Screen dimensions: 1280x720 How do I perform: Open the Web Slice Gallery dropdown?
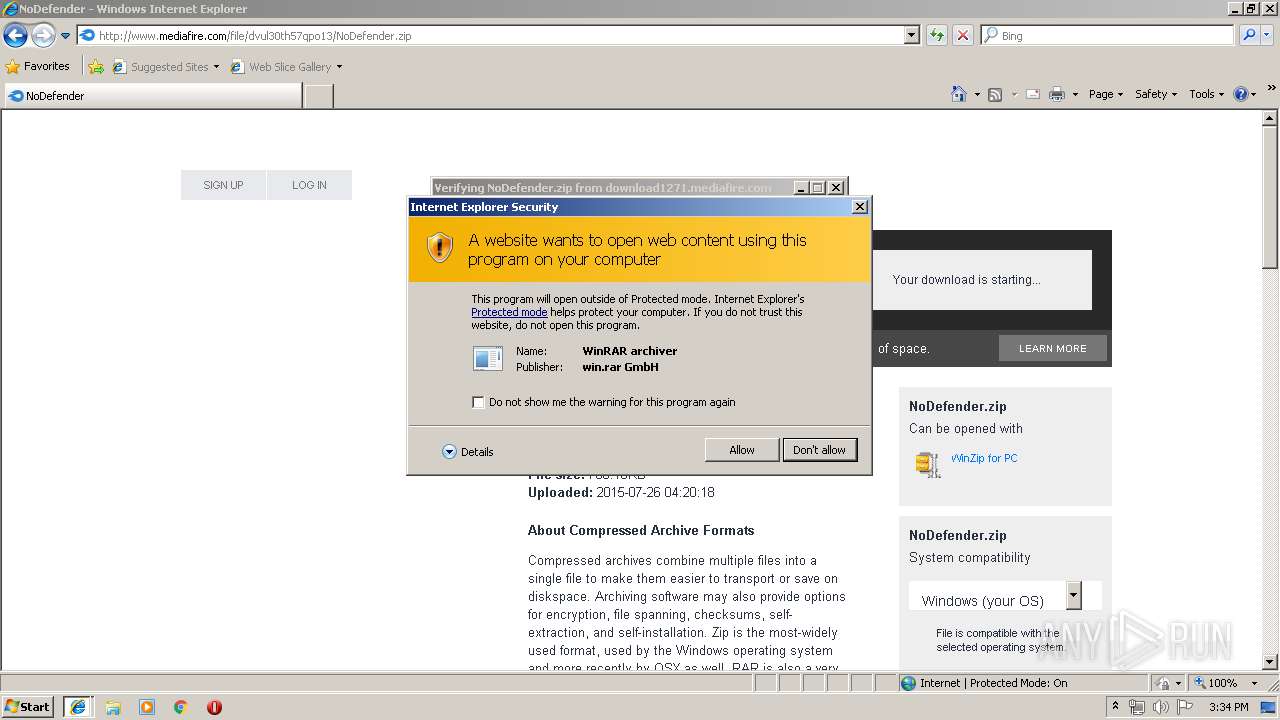tap(339, 67)
